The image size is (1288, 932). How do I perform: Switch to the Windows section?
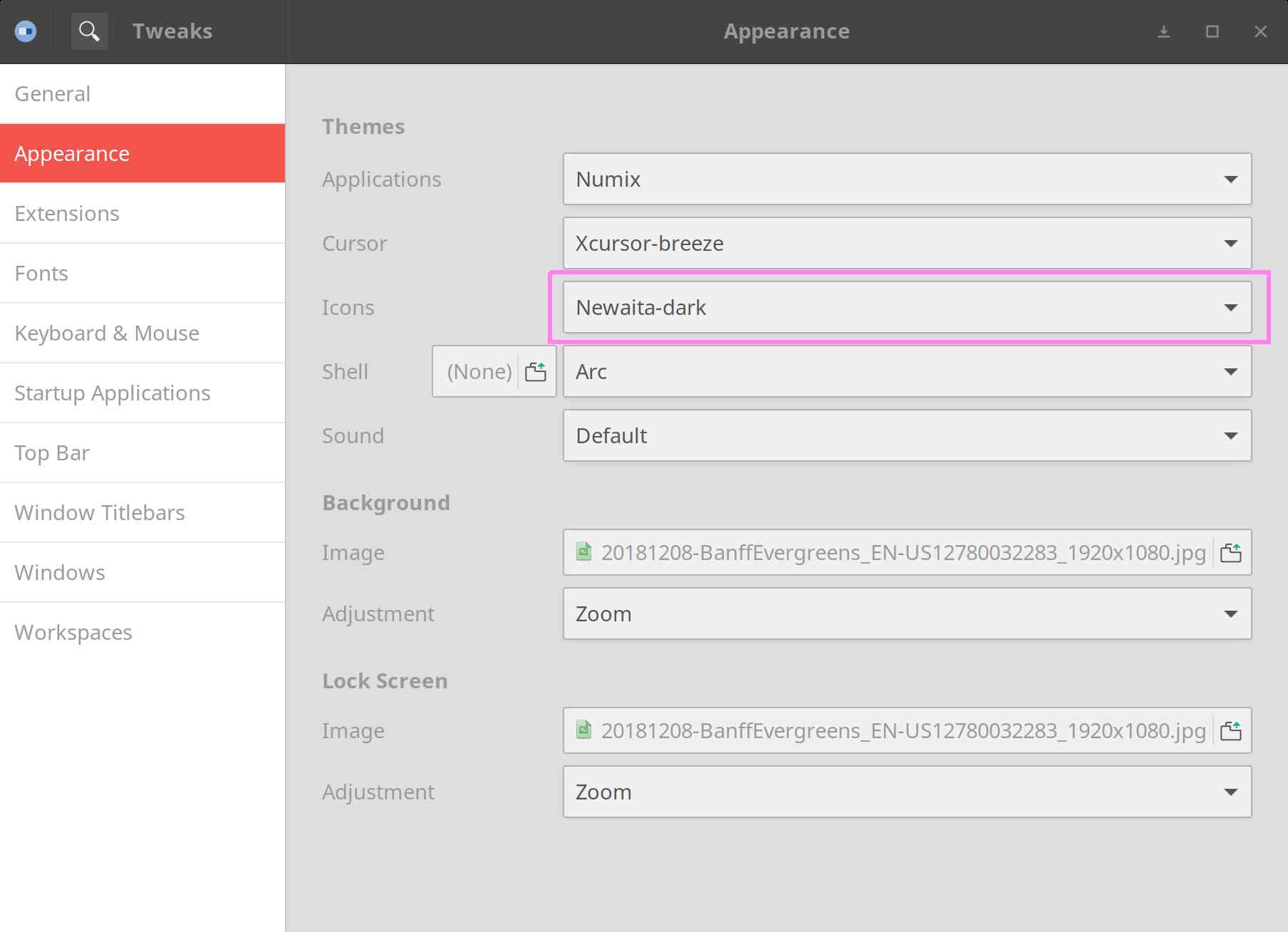[x=142, y=572]
